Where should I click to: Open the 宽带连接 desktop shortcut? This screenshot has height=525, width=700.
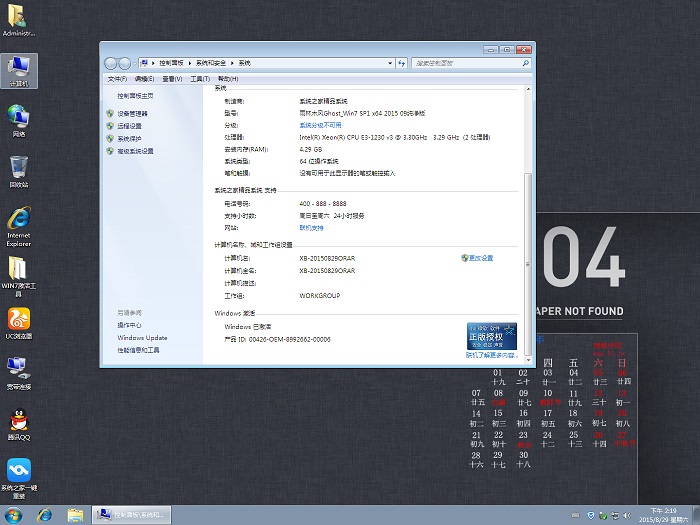tap(19, 370)
